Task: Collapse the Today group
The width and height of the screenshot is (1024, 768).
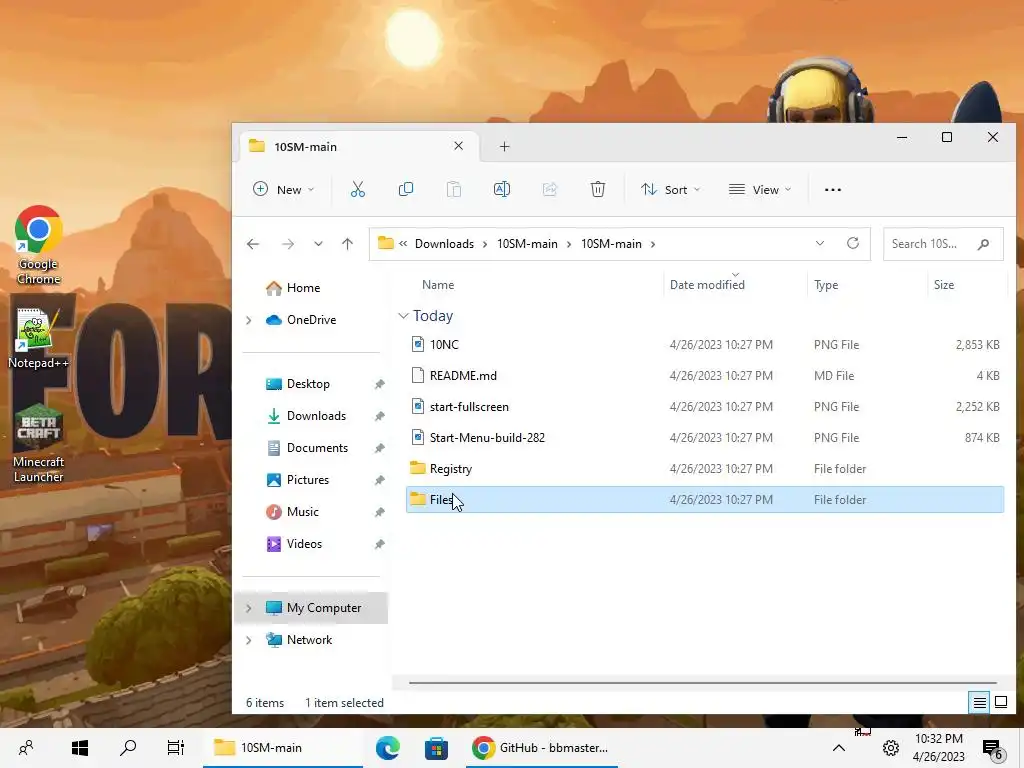Action: coord(404,316)
